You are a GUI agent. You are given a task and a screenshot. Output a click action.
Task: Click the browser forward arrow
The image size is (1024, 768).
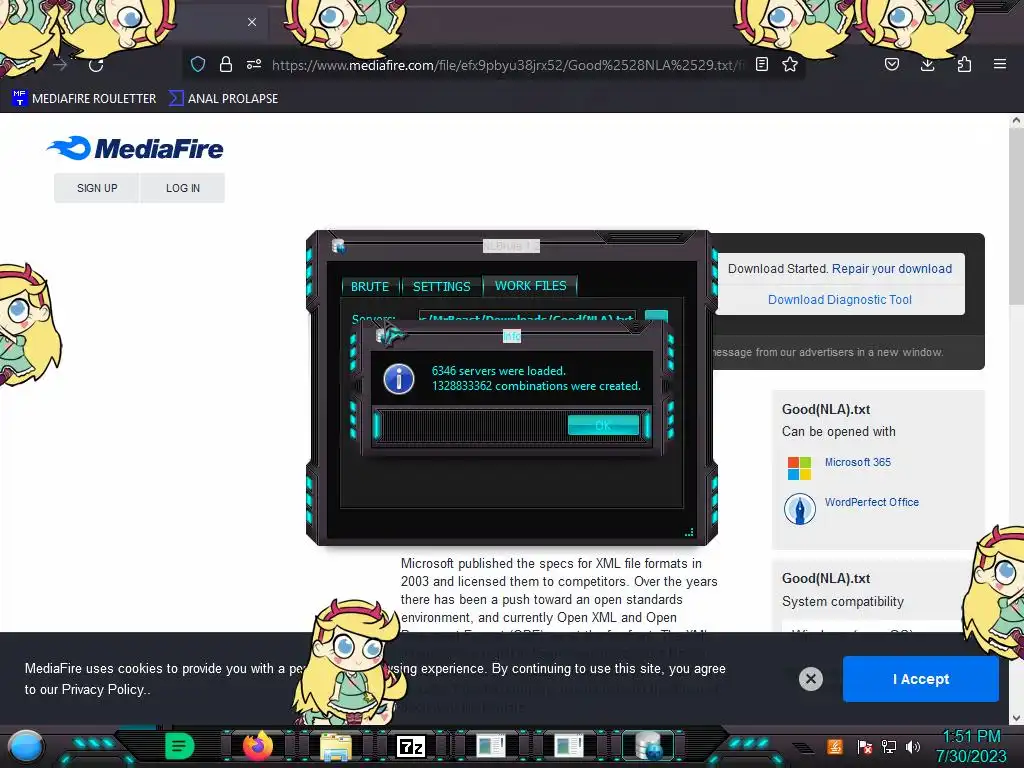[x=60, y=65]
